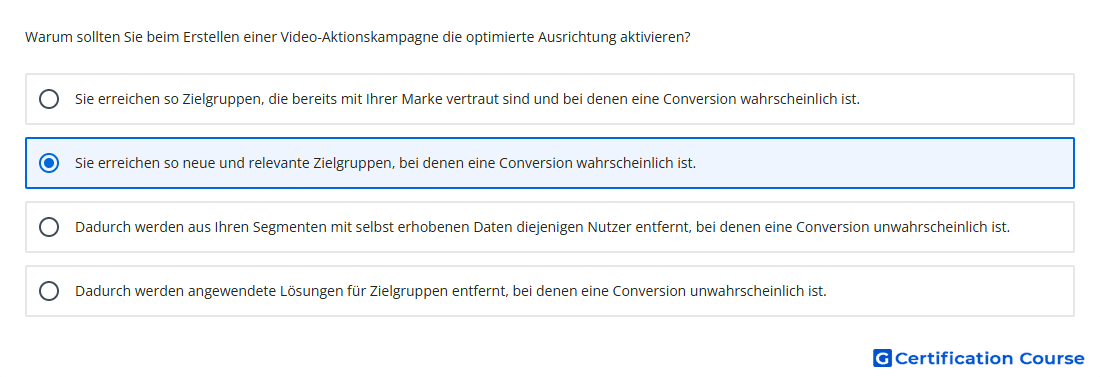This screenshot has width=1100, height=377.
Task: Click the blue G logo icon
Action: (x=882, y=358)
